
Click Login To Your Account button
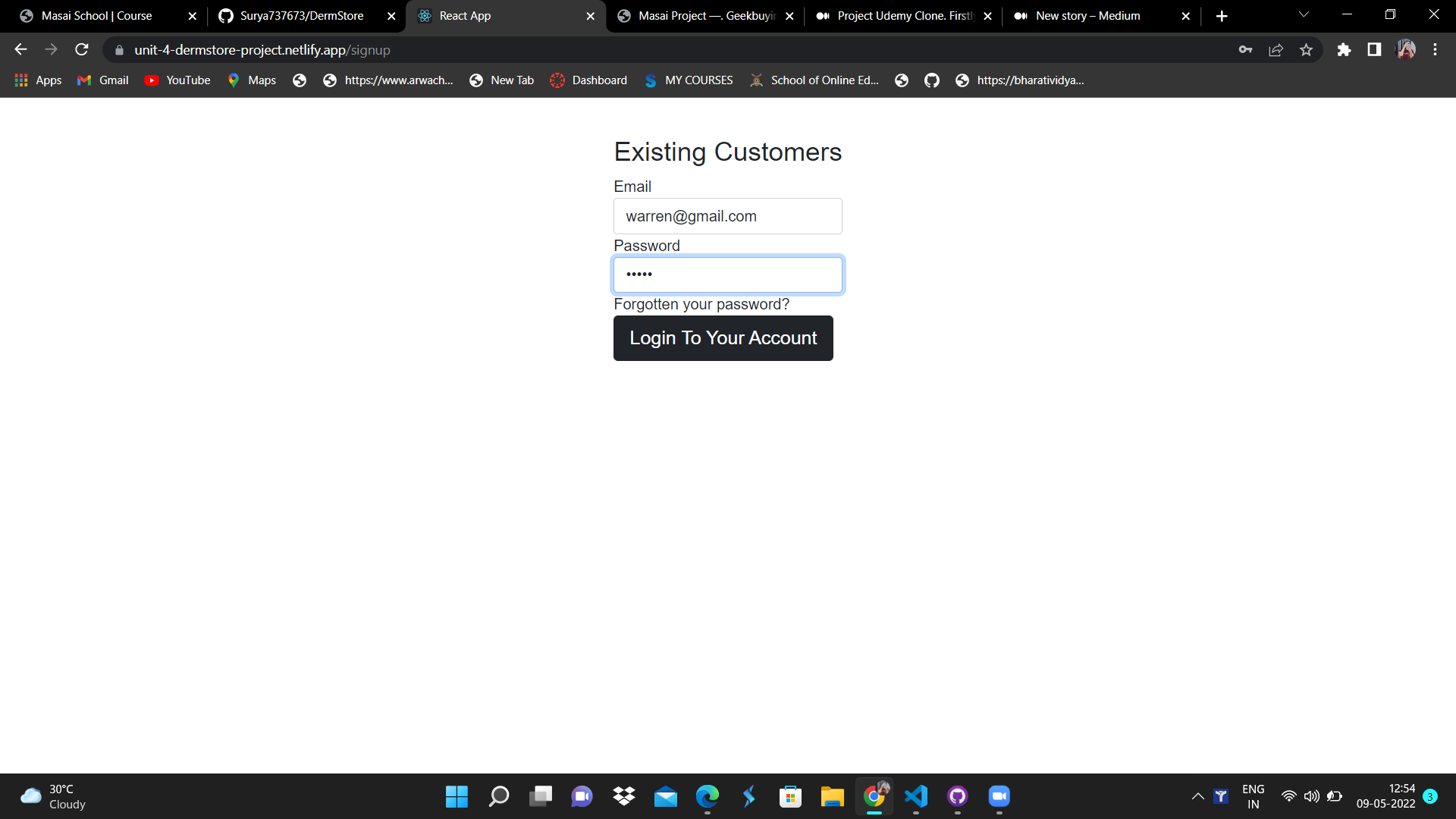click(x=723, y=338)
